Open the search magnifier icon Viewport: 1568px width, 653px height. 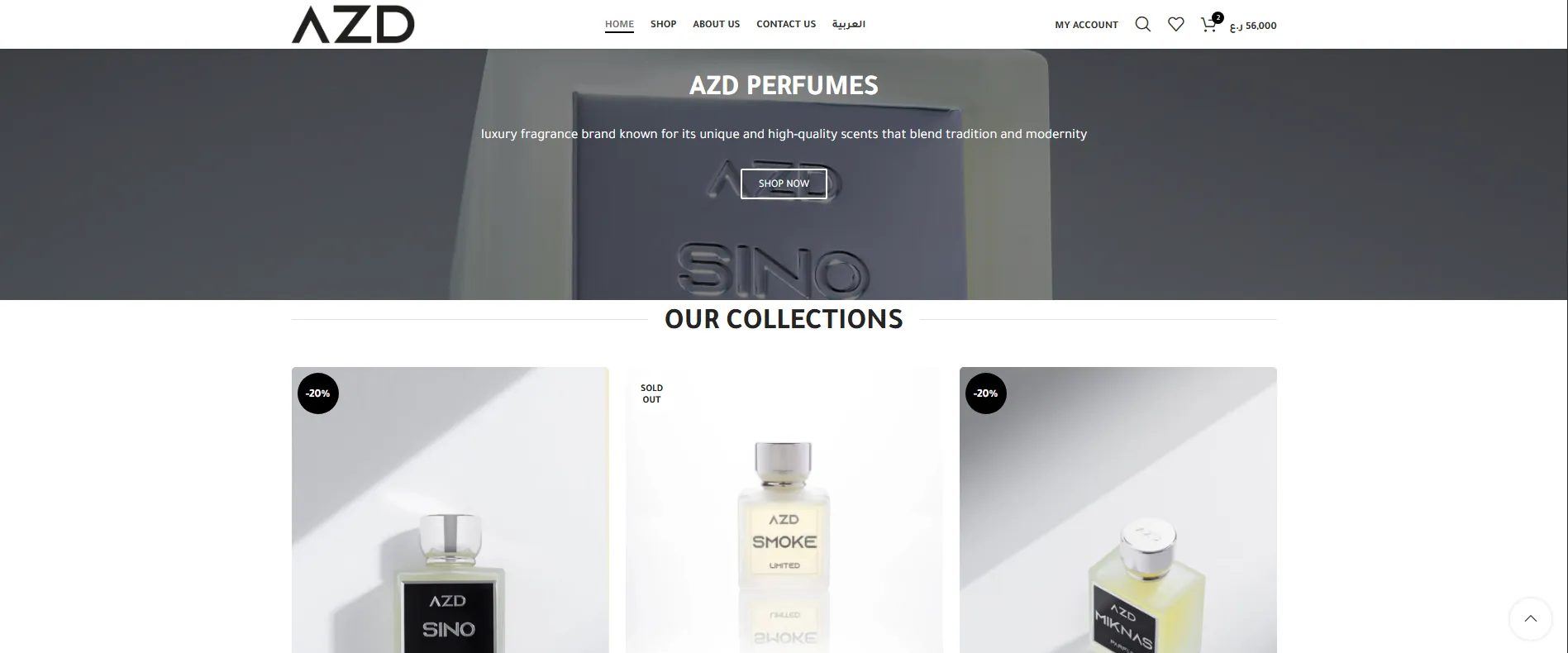tap(1142, 25)
